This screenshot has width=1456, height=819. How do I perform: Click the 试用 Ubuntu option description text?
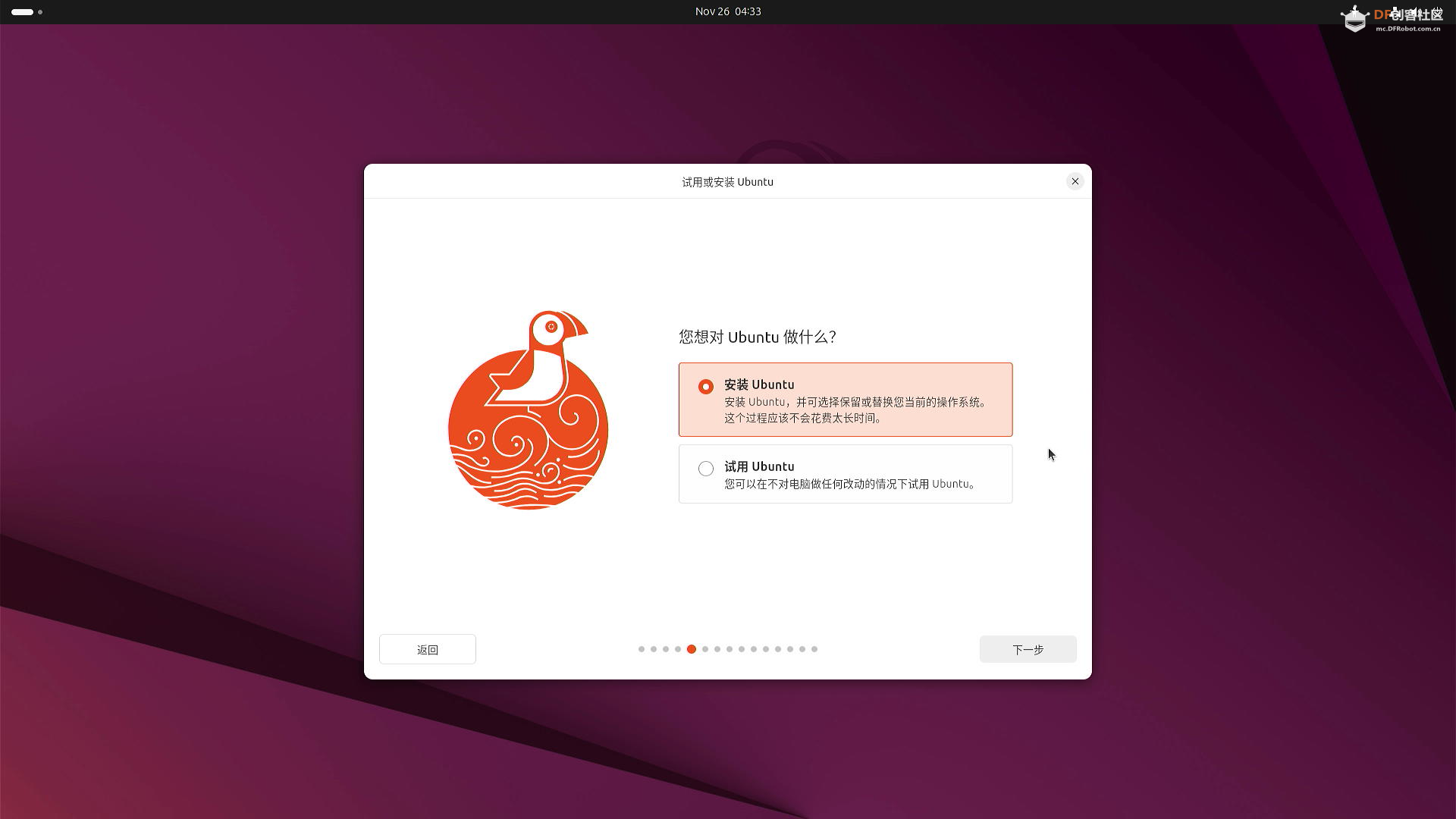coord(849,484)
